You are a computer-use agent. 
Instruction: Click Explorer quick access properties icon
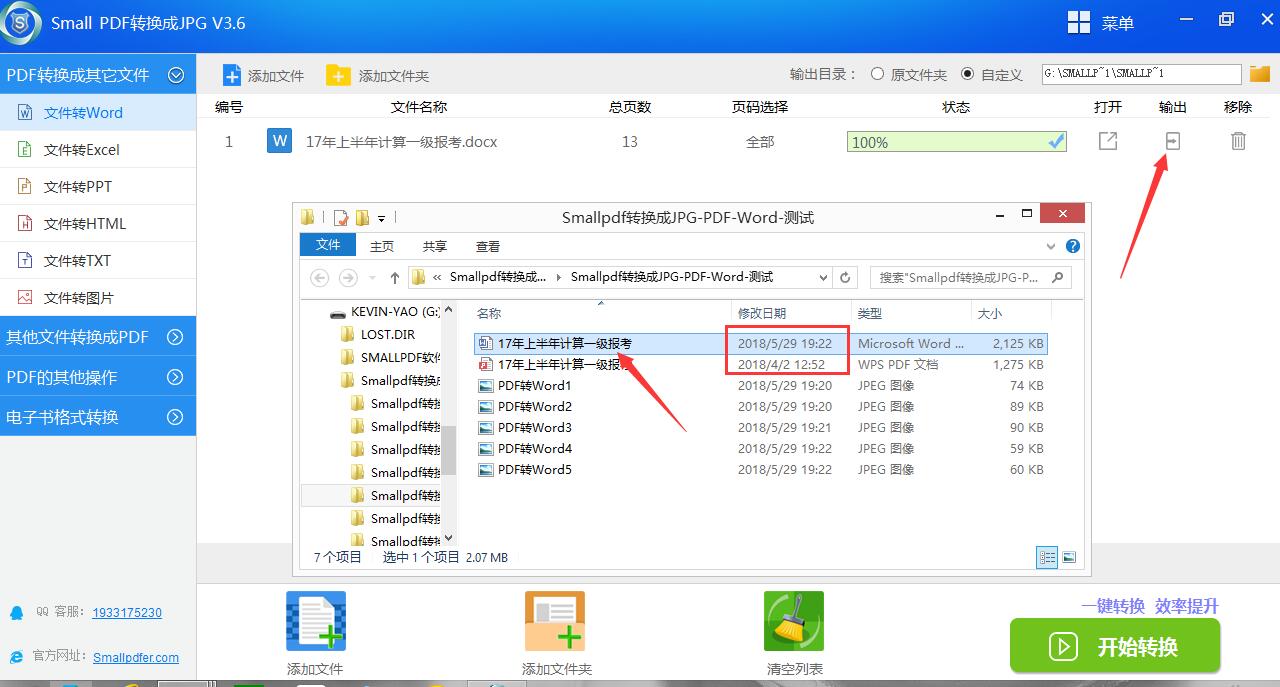click(x=341, y=217)
